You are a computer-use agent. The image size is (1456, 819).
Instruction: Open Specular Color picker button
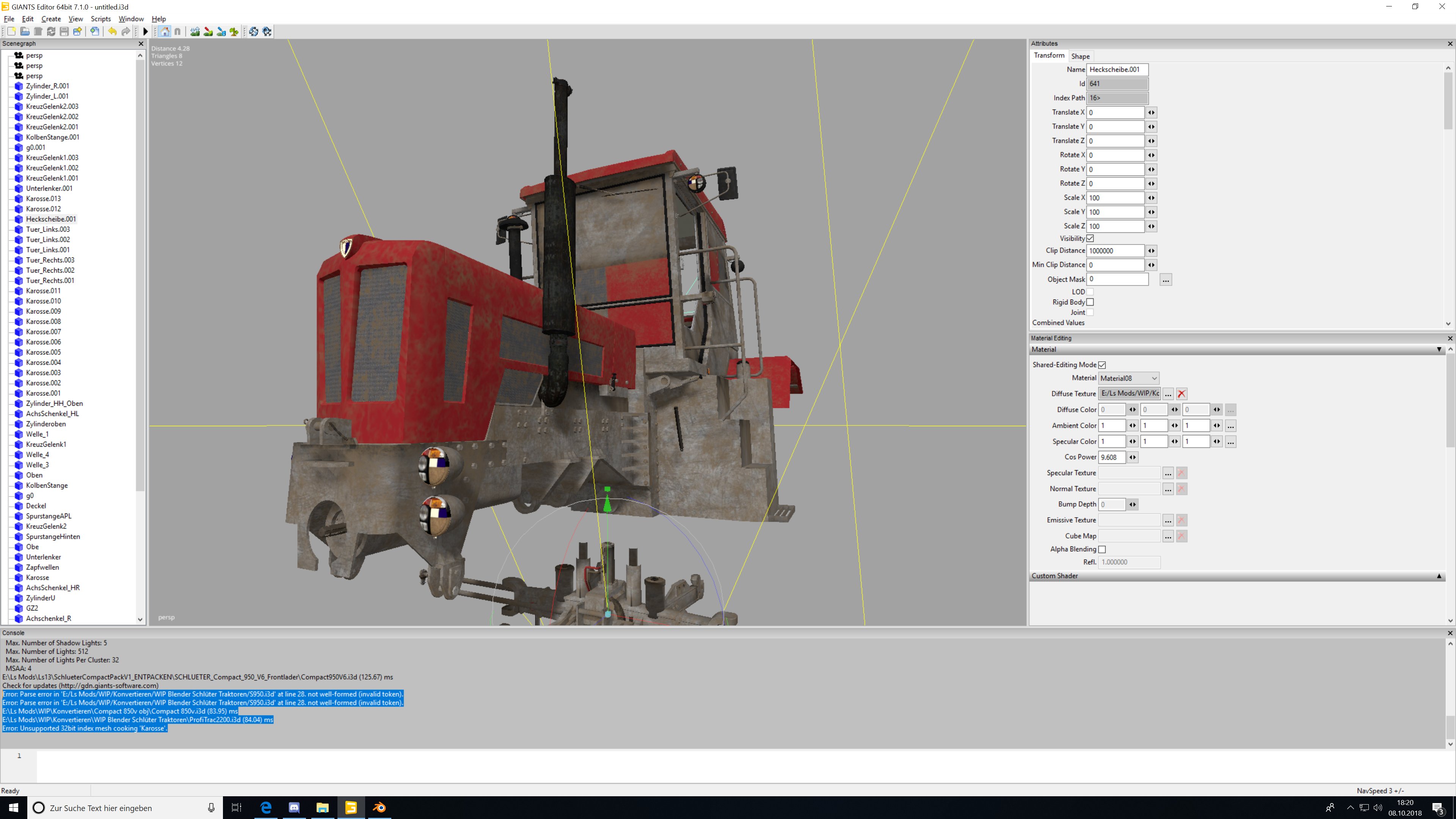click(1230, 441)
